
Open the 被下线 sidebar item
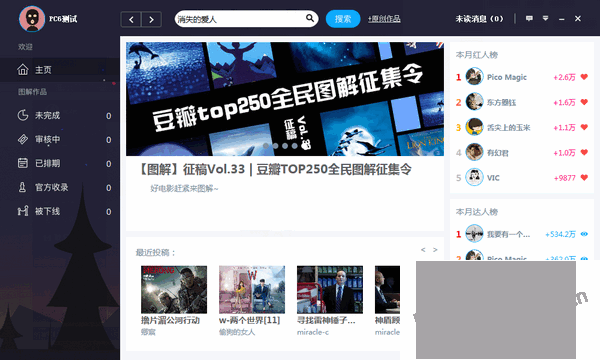(60, 211)
